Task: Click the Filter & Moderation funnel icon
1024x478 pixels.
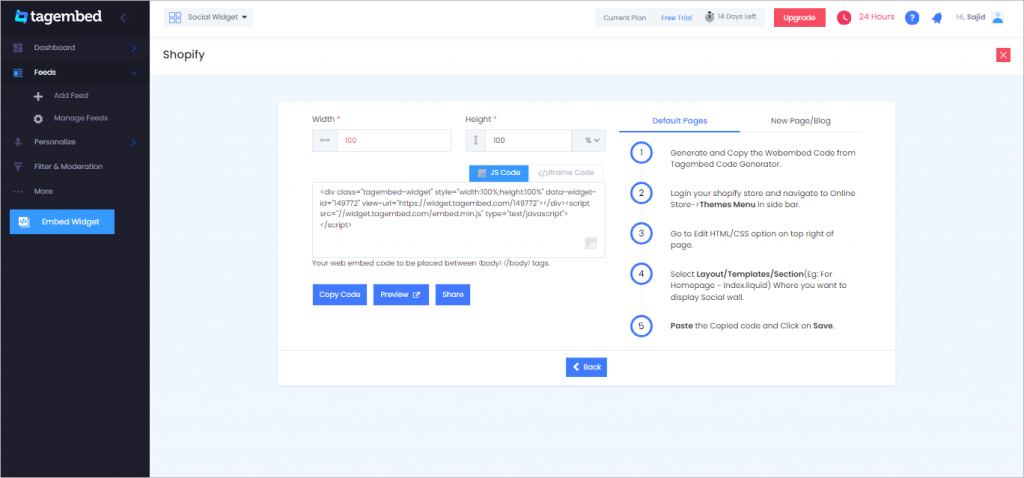Action: (18, 167)
